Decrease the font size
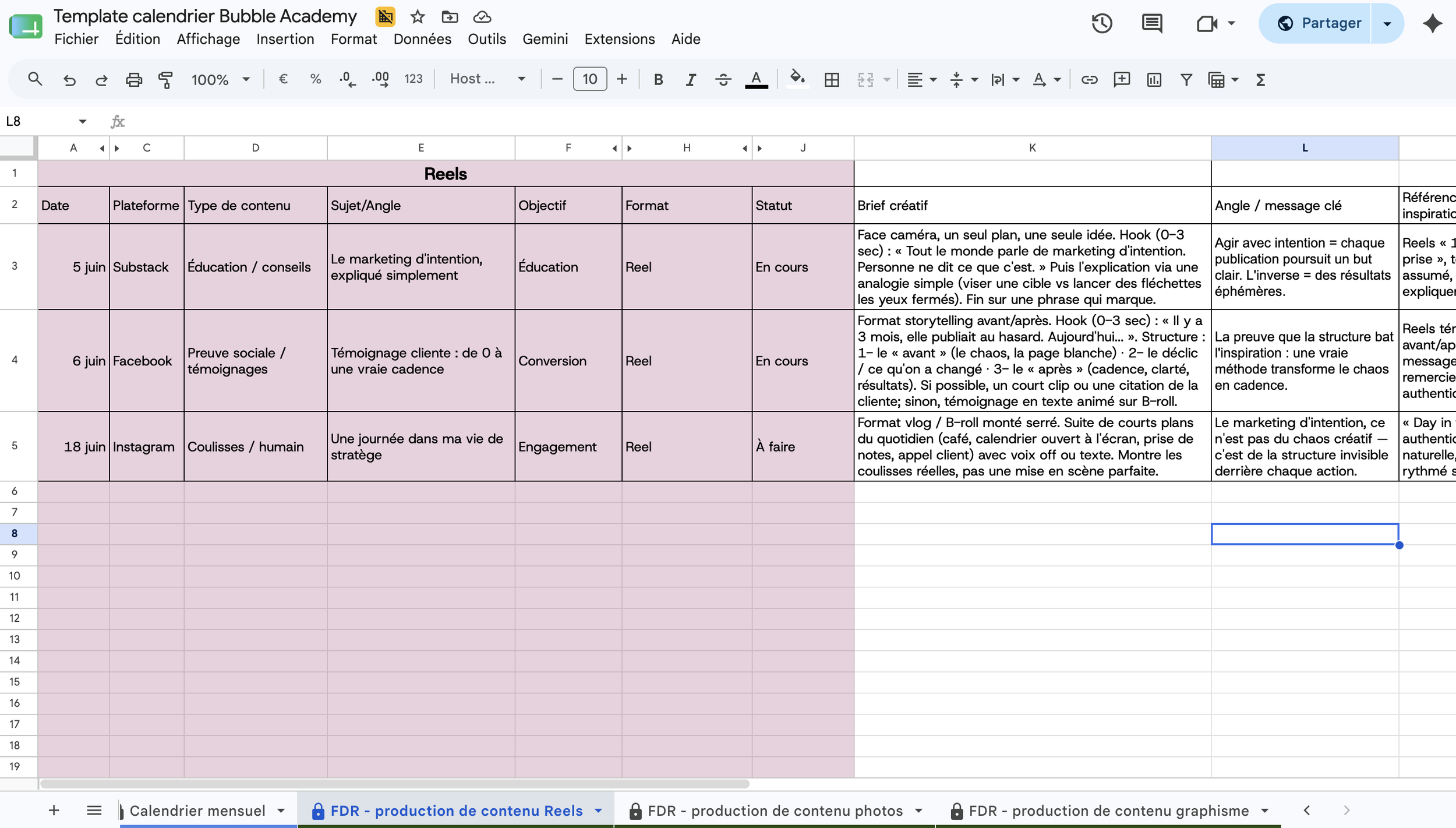 [x=557, y=79]
